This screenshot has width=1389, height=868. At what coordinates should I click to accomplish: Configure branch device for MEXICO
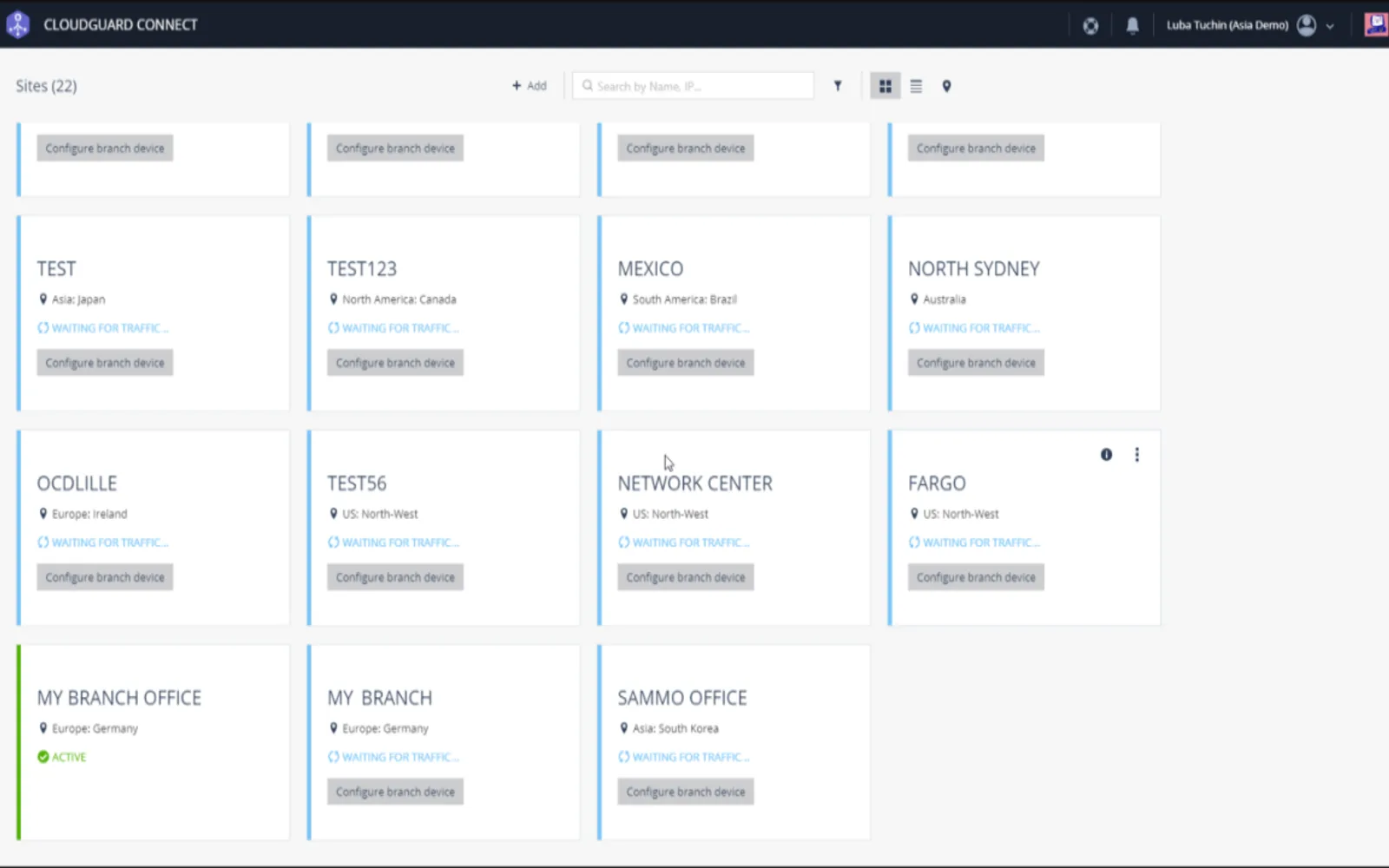pyautogui.click(x=686, y=363)
